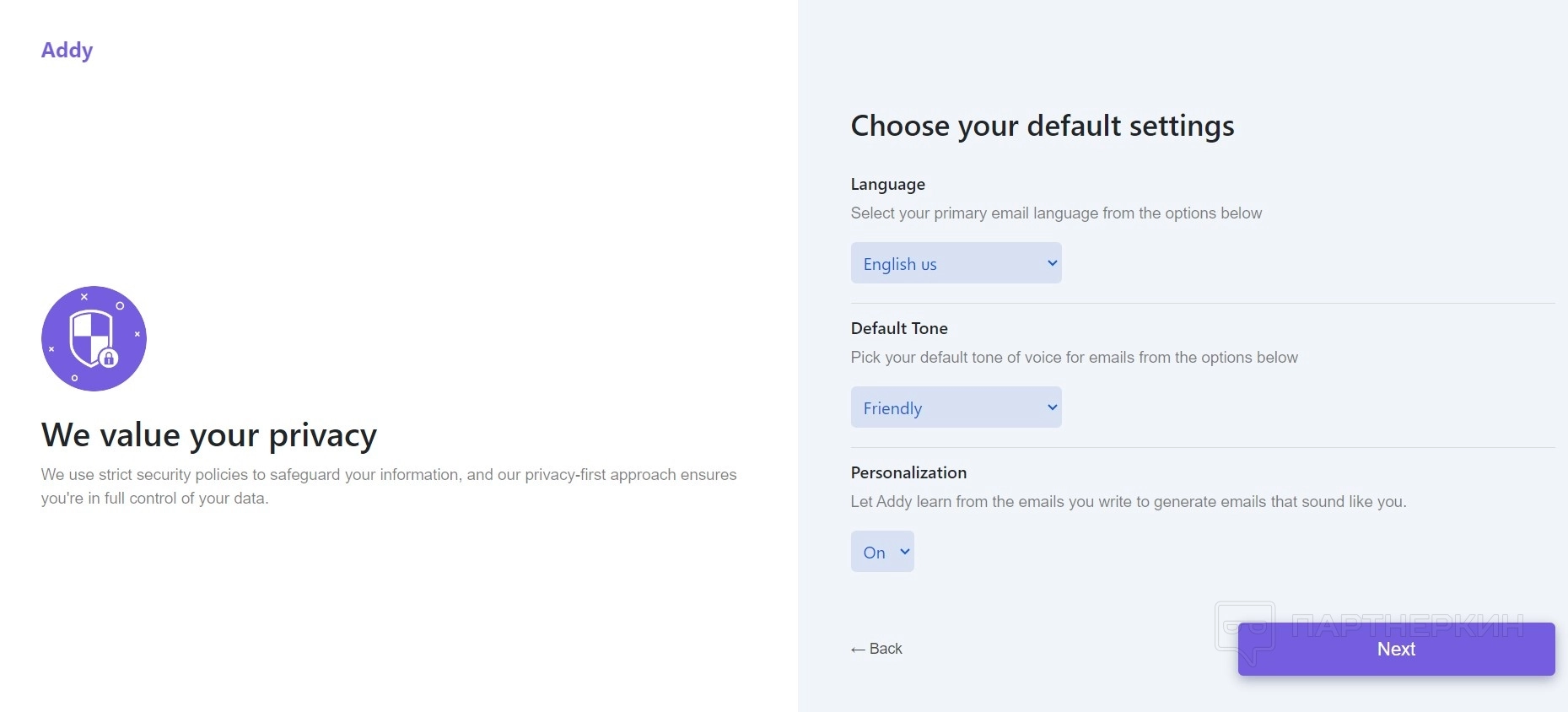Click the "We value your privacy" heading
1568x712 pixels.
click(209, 435)
